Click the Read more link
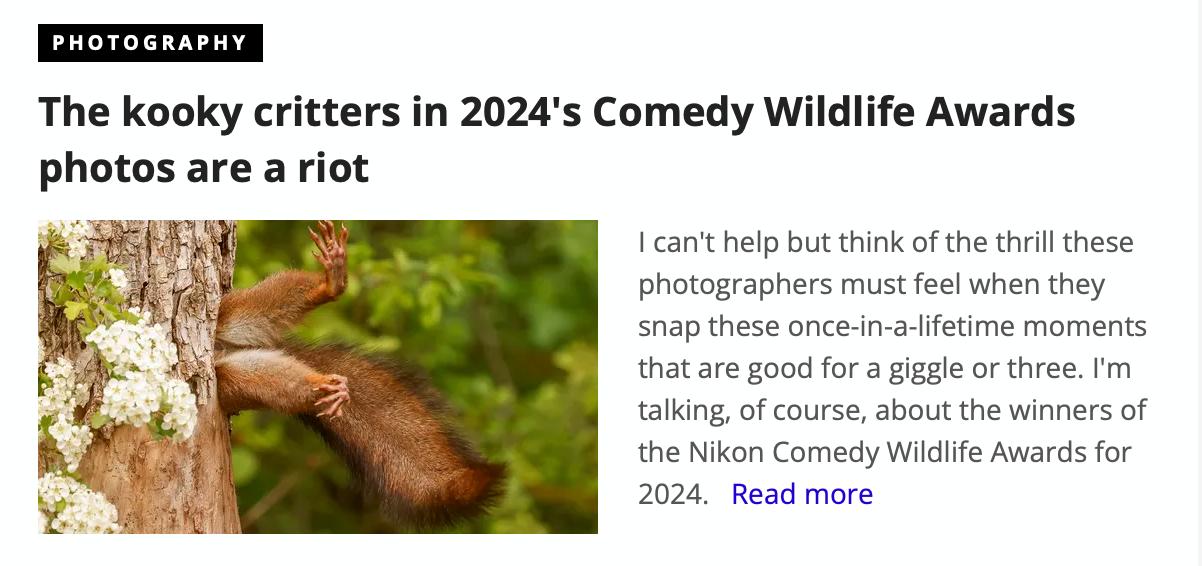 pos(802,494)
